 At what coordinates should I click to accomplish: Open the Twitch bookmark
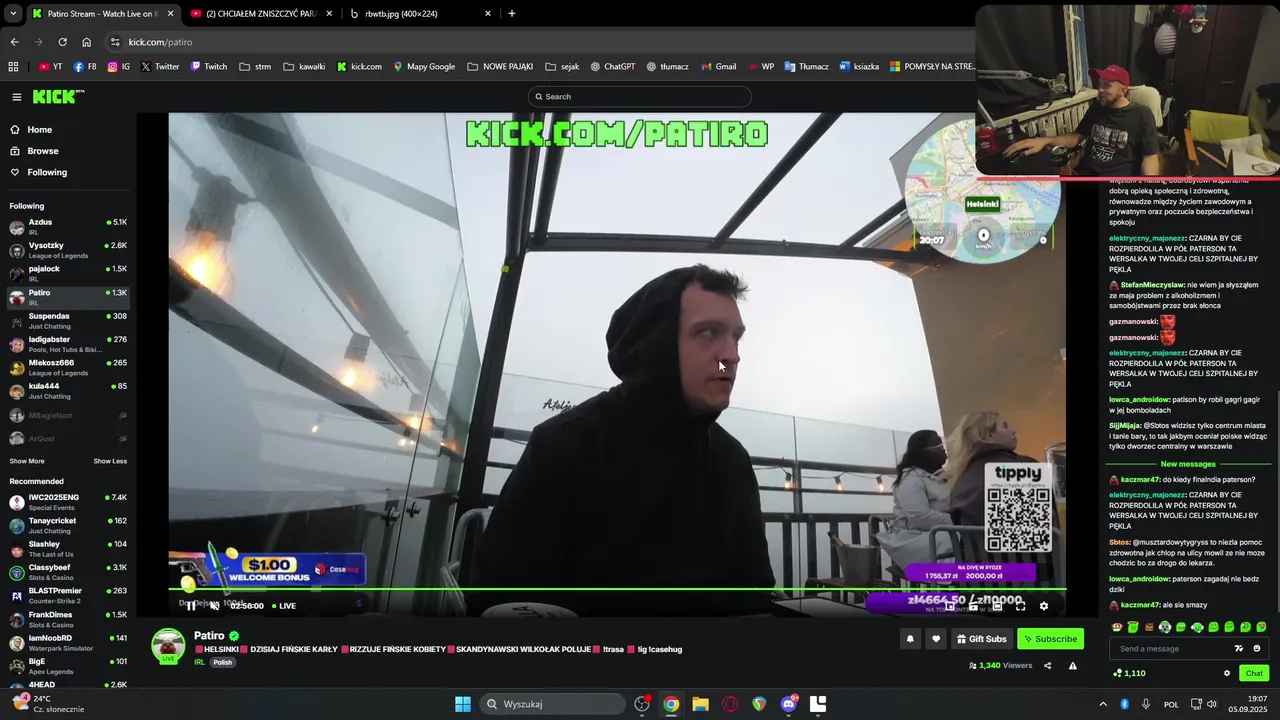click(209, 67)
